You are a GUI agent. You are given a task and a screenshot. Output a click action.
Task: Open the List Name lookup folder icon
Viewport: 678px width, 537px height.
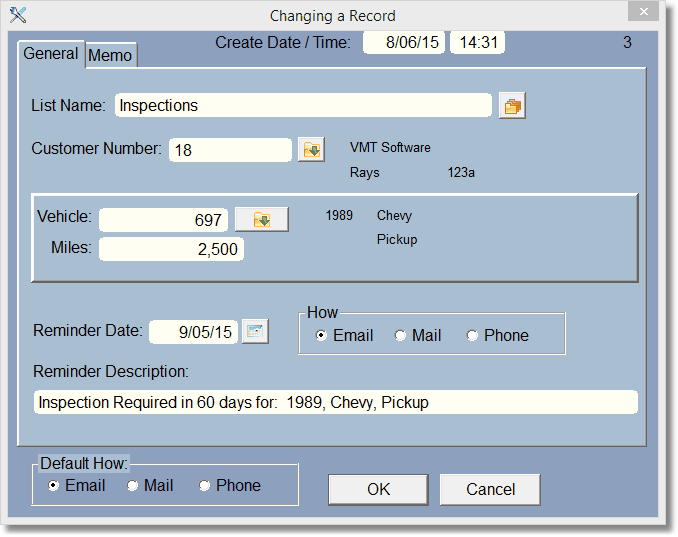[512, 105]
